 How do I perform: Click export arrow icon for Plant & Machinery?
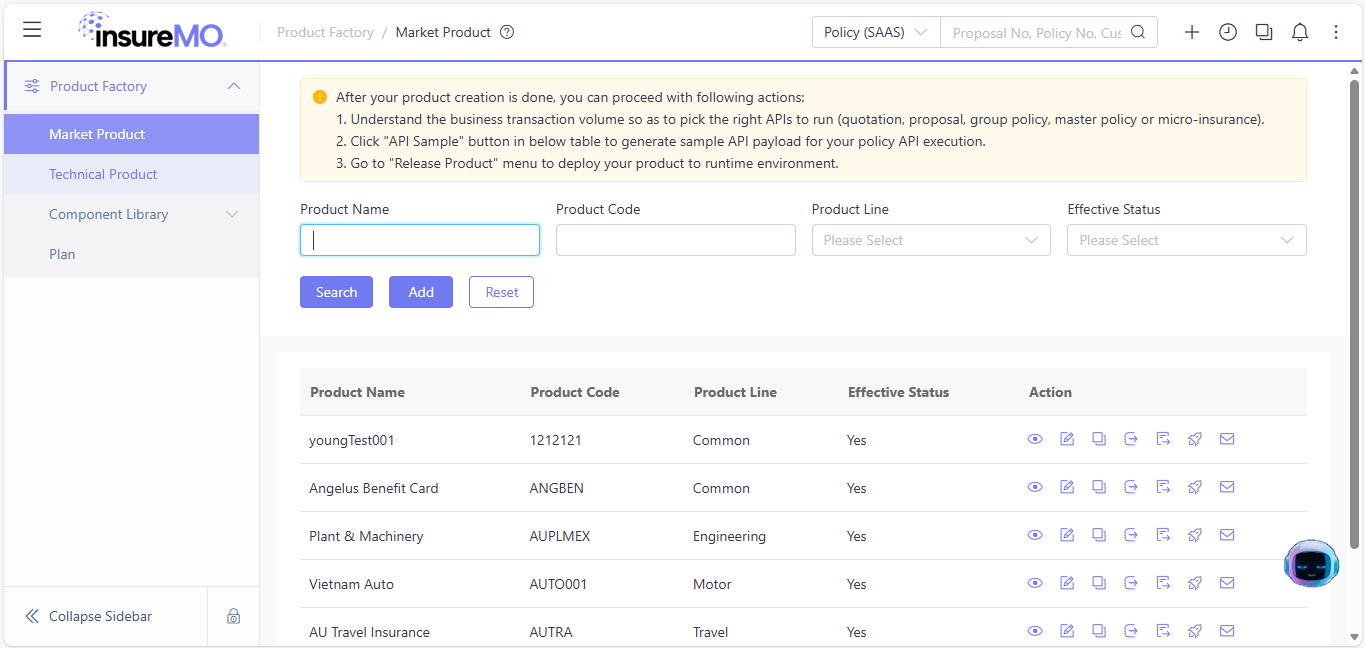click(1131, 535)
